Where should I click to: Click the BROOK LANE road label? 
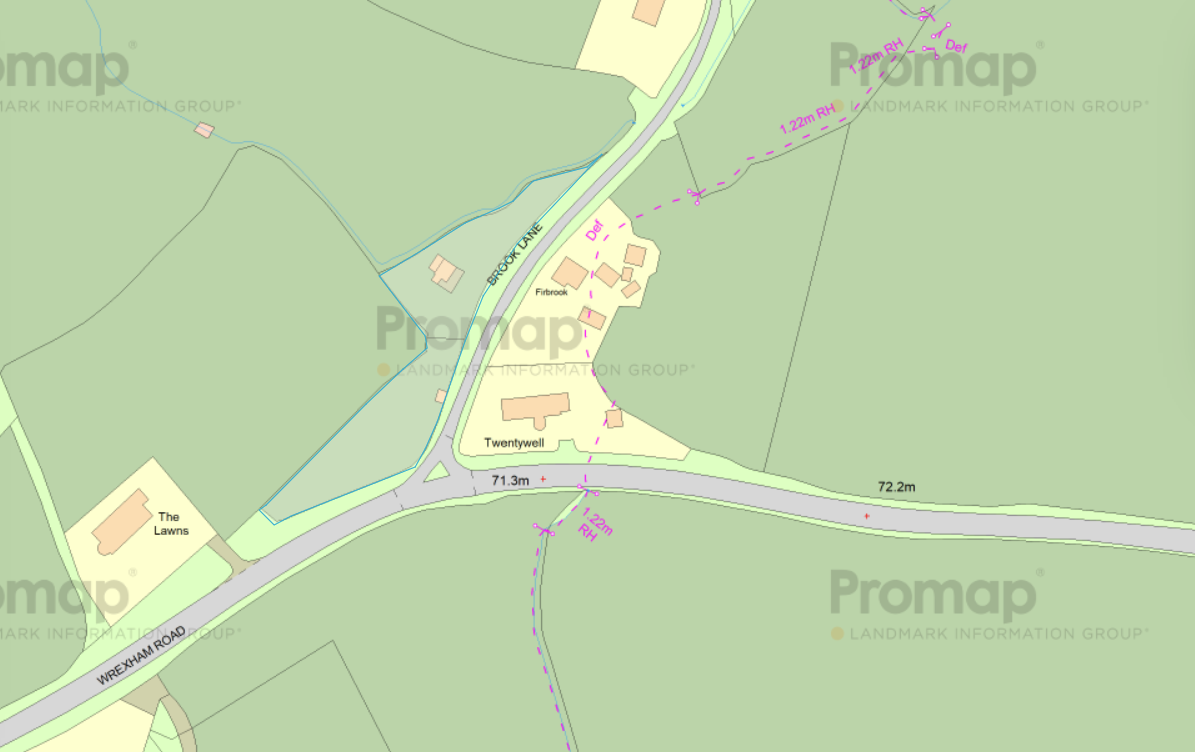[x=515, y=254]
